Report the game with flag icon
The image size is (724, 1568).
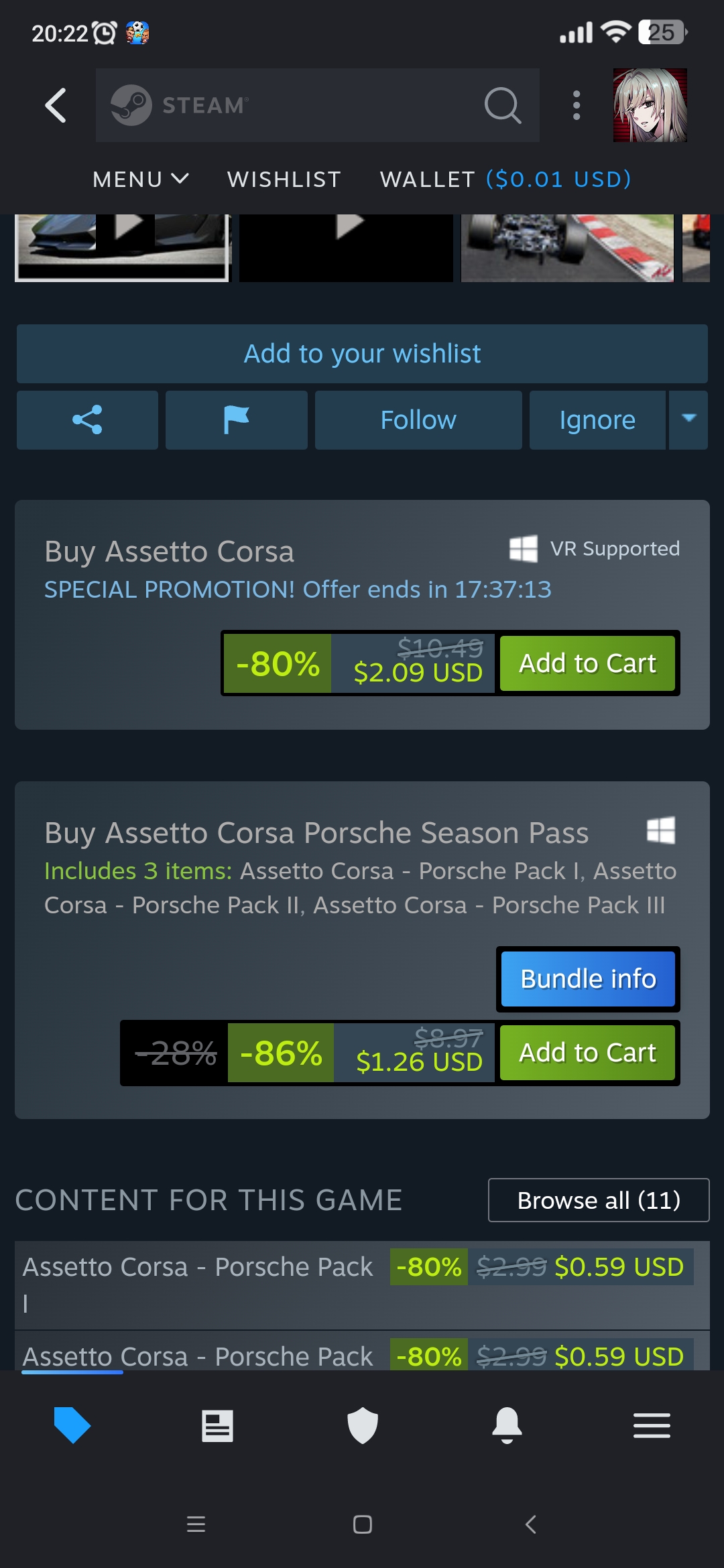[x=236, y=420]
